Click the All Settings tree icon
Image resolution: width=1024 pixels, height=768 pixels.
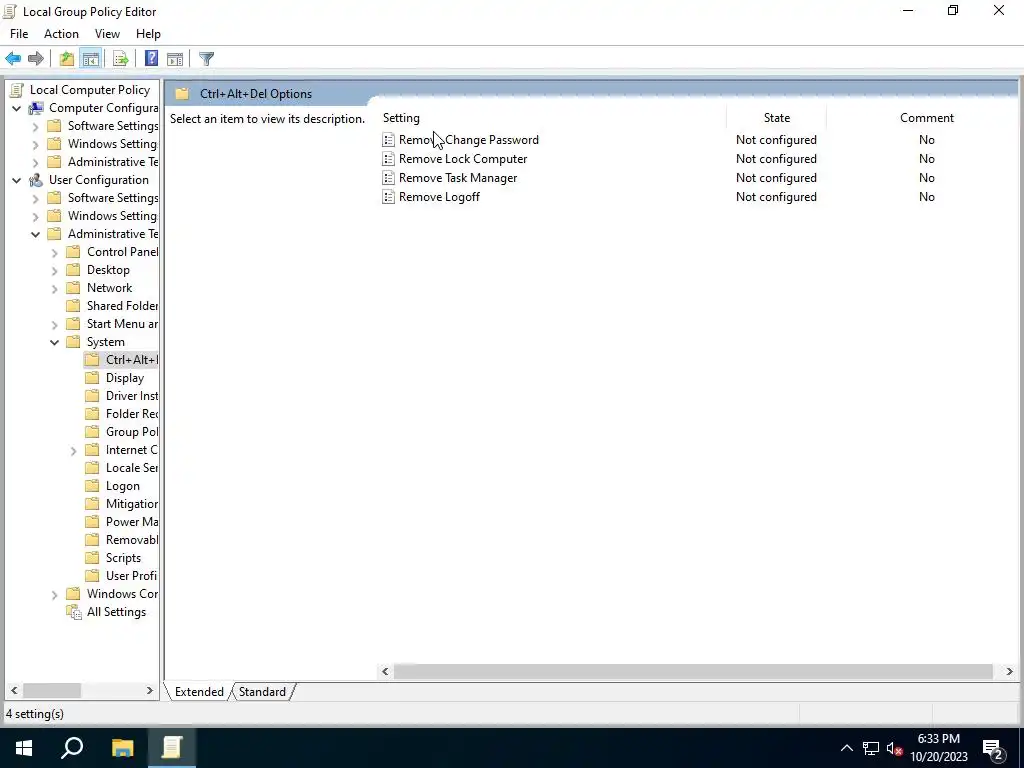click(x=74, y=612)
